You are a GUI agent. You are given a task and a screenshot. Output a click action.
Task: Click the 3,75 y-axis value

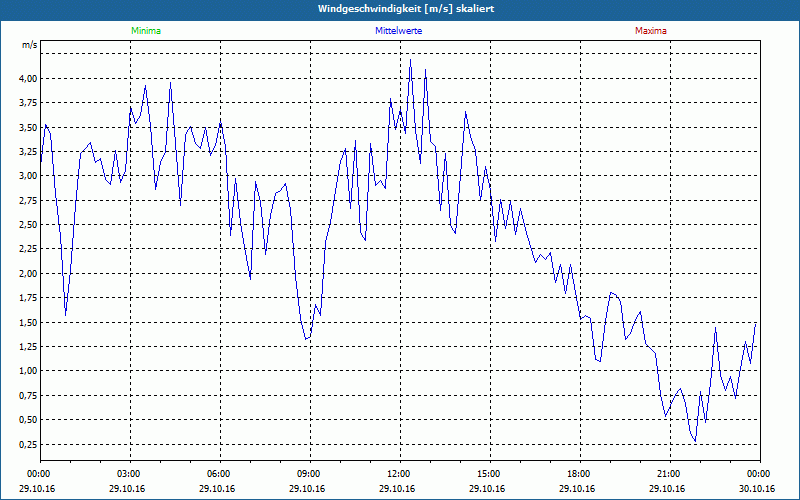pyautogui.click(x=29, y=103)
